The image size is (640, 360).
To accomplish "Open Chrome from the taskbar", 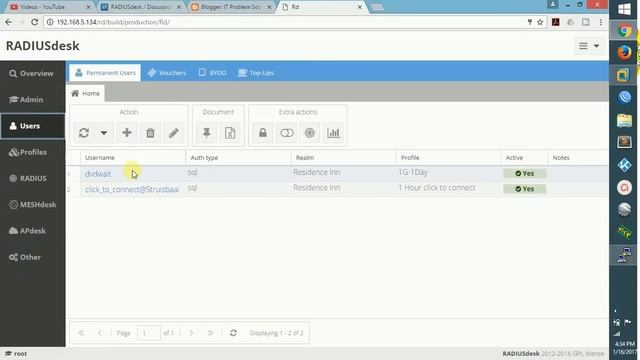I will tap(624, 31).
